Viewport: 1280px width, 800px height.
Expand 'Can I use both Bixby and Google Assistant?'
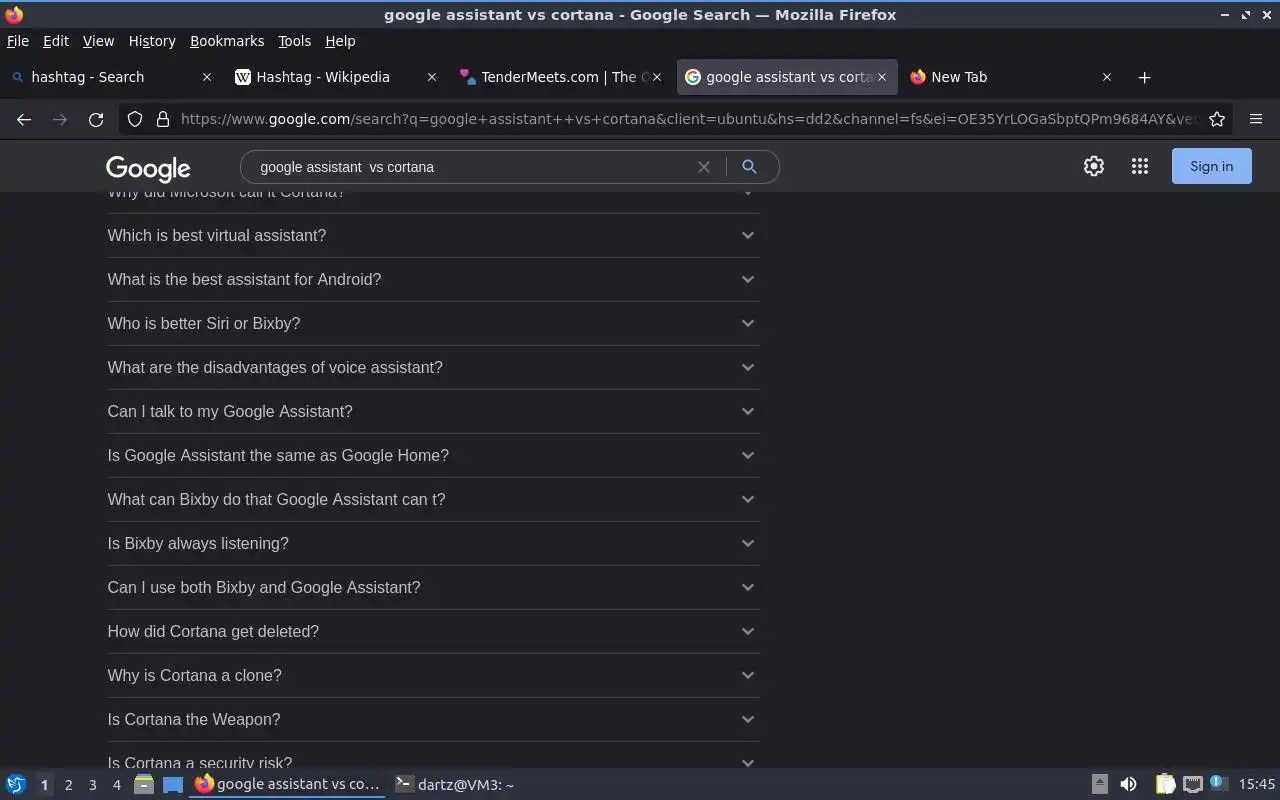433,588
